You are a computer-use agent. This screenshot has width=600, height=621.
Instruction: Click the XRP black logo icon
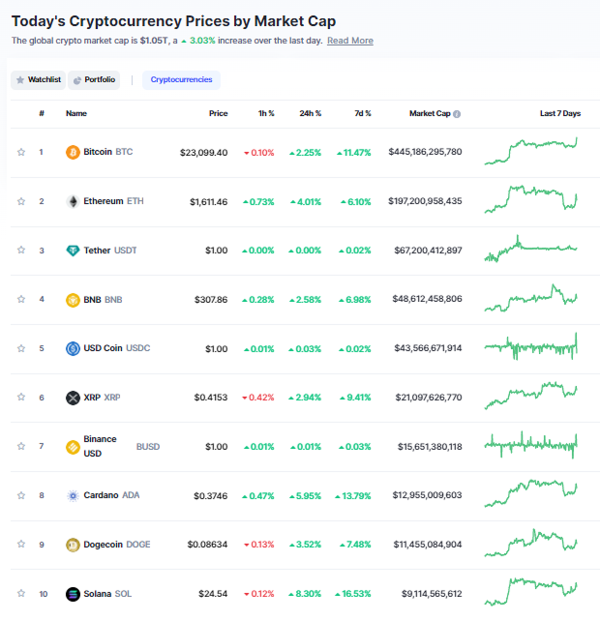[x=72, y=398]
